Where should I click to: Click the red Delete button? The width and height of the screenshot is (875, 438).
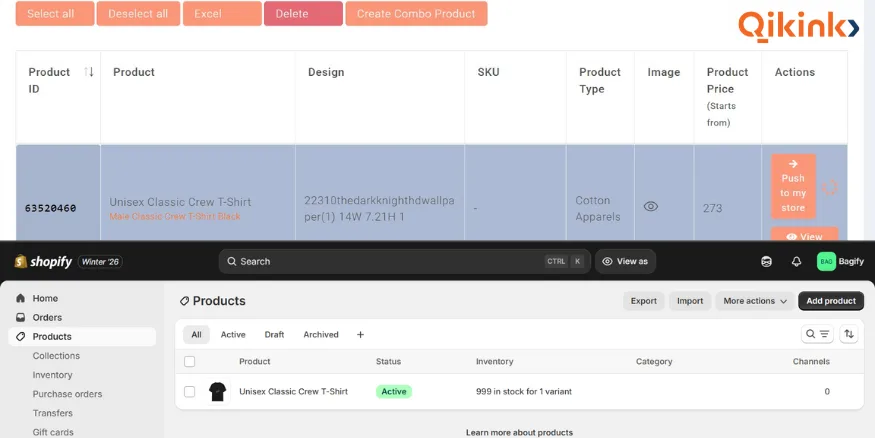click(x=303, y=13)
